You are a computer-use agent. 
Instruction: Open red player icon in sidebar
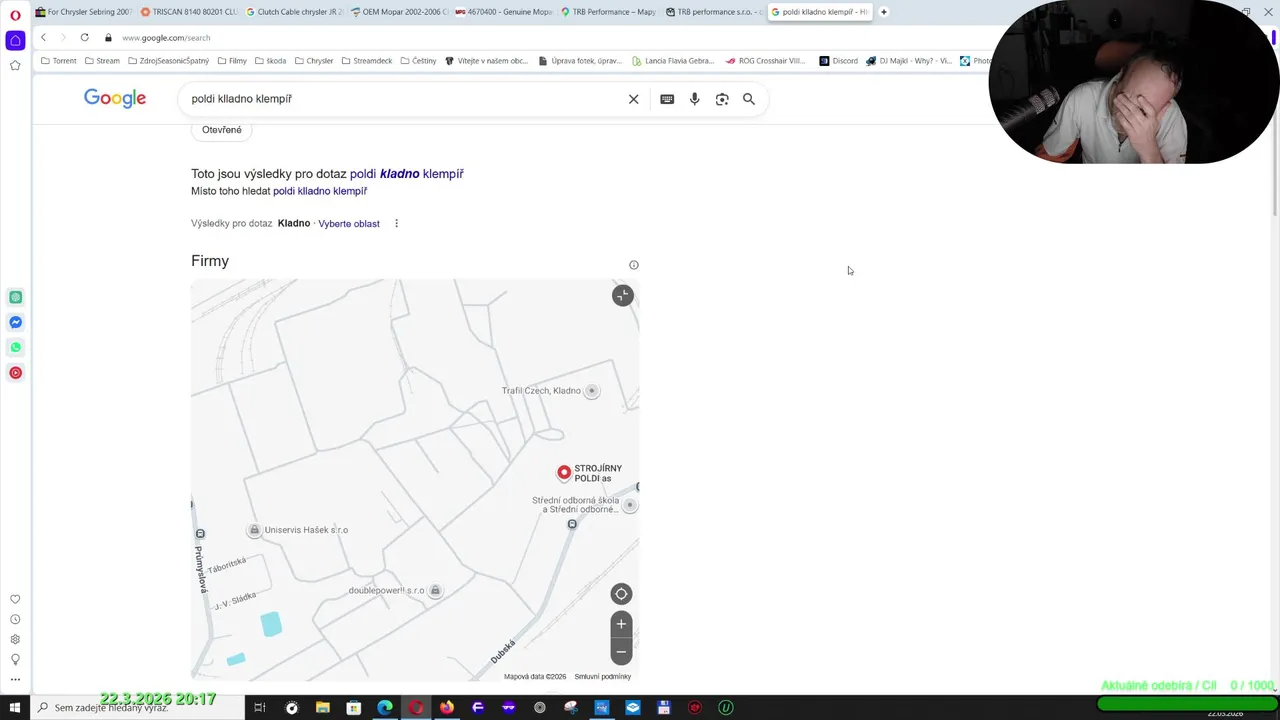coord(15,373)
